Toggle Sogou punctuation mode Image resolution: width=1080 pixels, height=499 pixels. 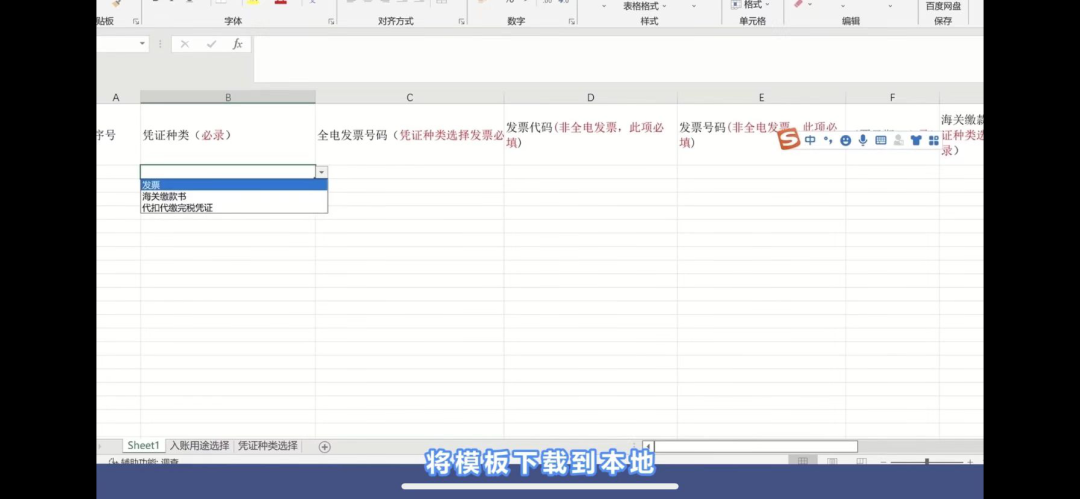[828, 141]
